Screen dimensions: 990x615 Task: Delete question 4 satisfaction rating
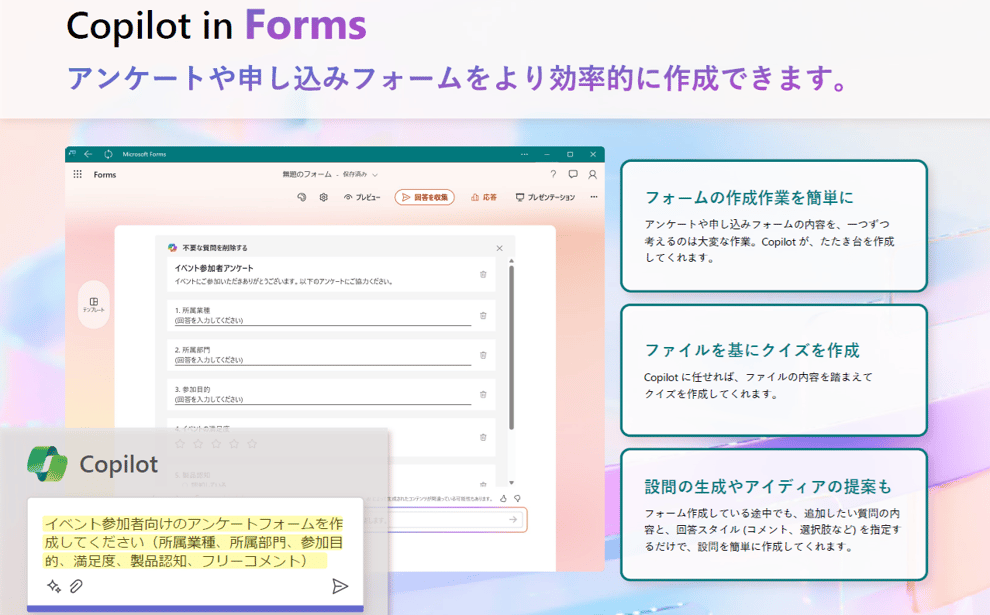coord(483,437)
